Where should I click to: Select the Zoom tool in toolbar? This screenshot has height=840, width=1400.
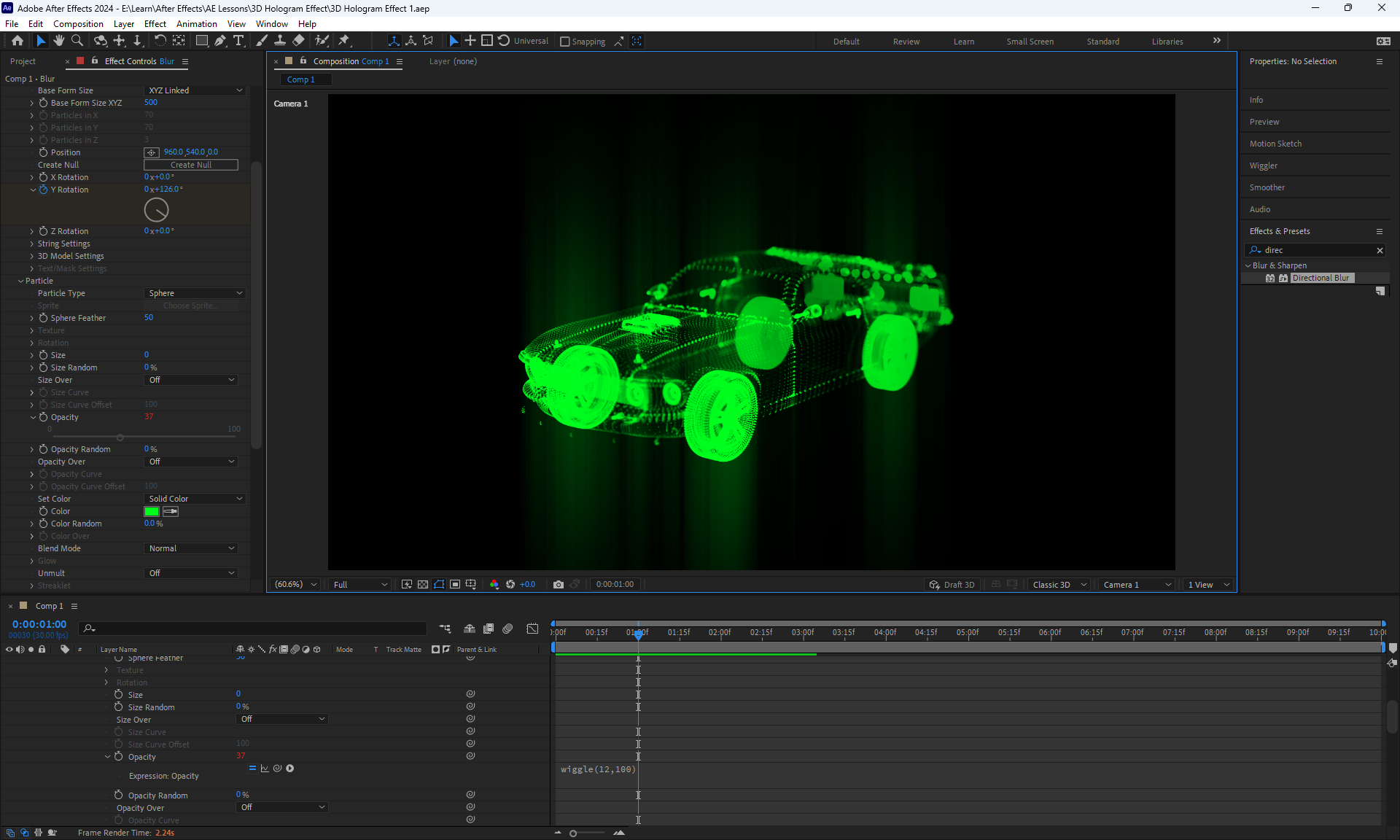77,41
